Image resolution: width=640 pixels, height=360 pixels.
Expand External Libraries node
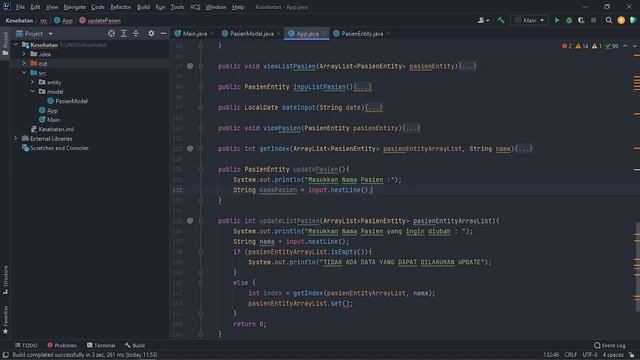point(16,138)
